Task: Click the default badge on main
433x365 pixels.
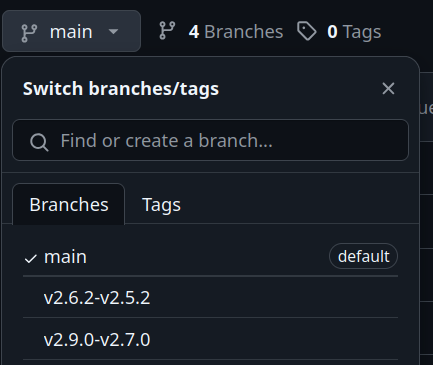Action: coord(363,256)
